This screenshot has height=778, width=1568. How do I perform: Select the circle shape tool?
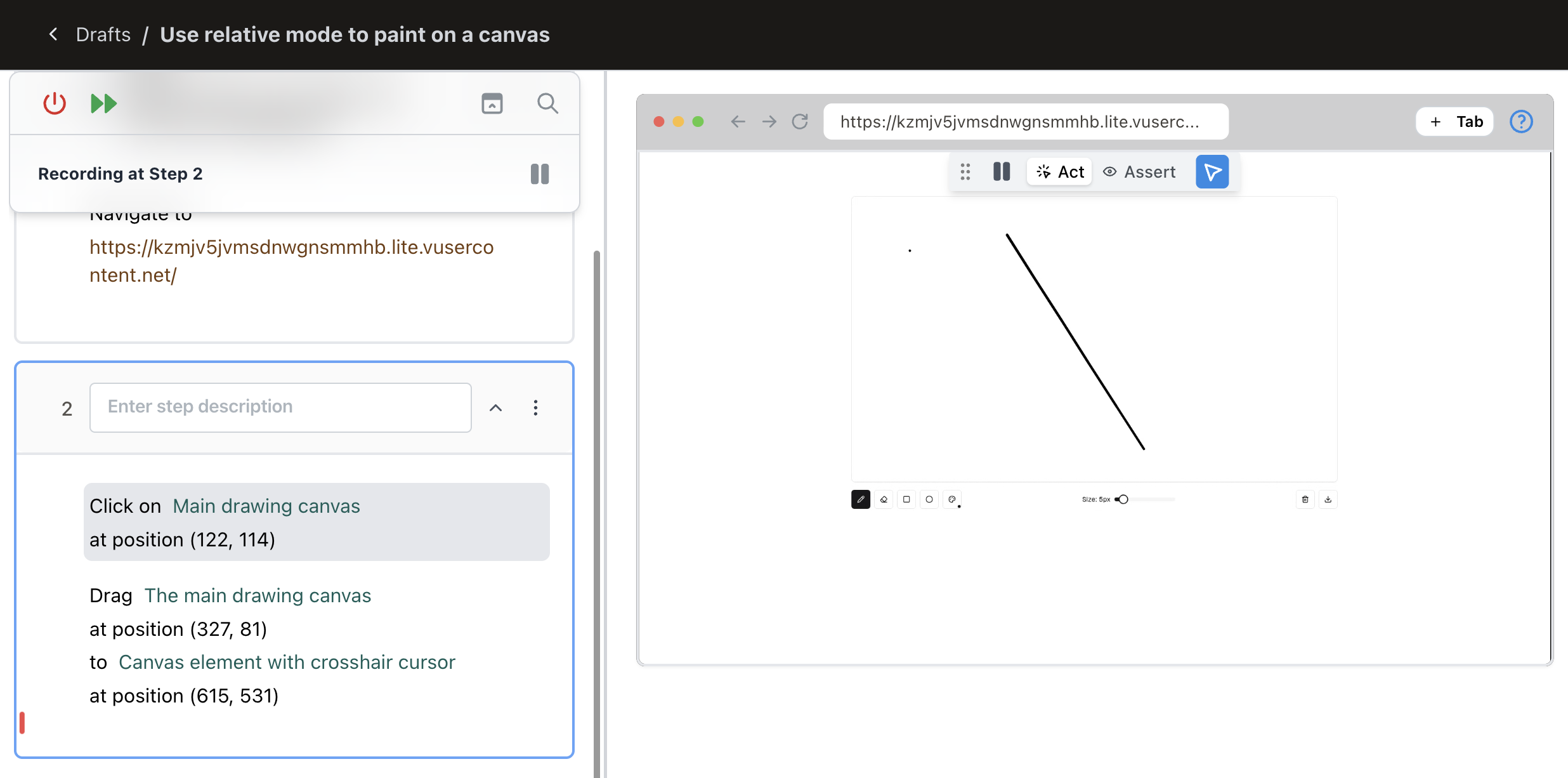(929, 499)
